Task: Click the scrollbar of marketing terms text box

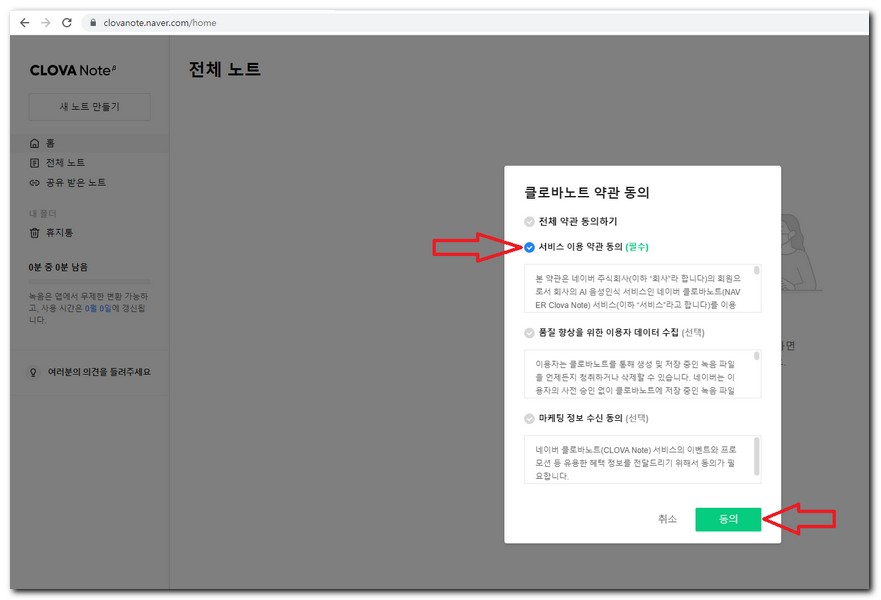Action: (x=757, y=455)
